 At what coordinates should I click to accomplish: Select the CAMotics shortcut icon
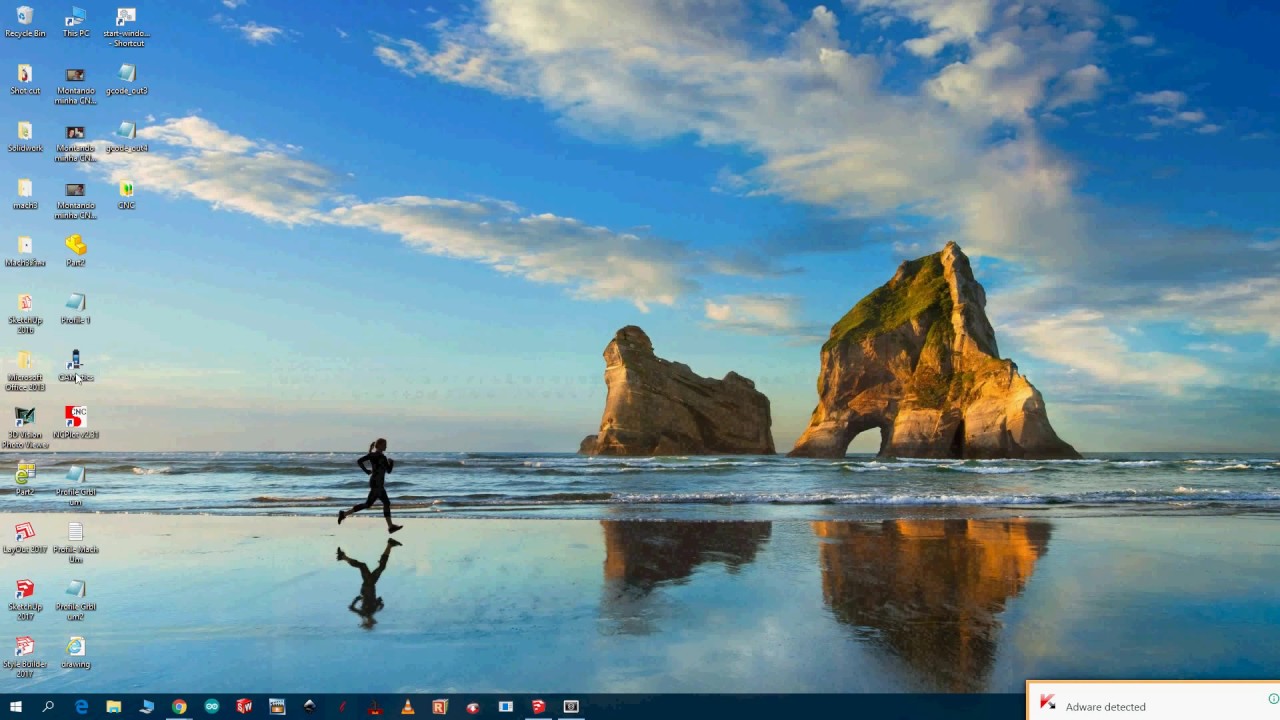[76, 366]
